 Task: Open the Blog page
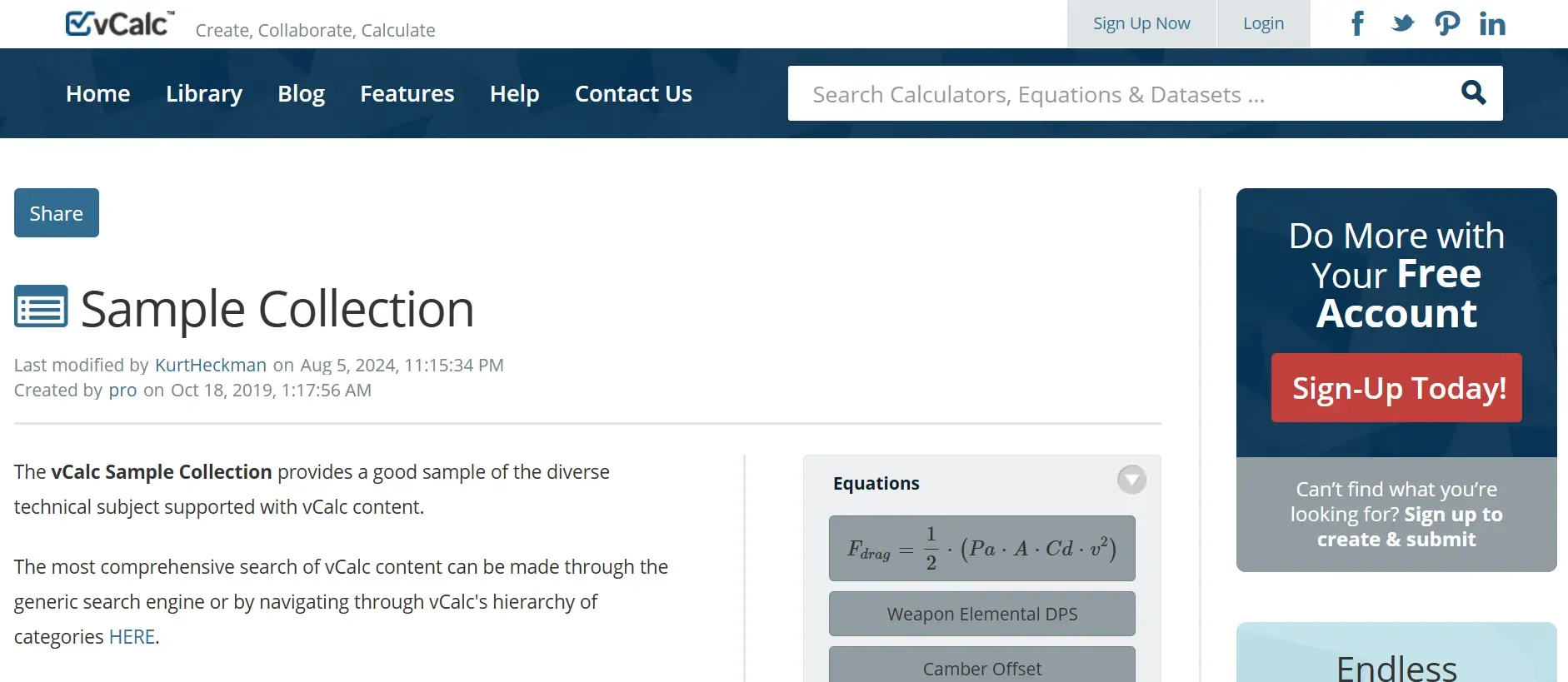pyautogui.click(x=302, y=93)
